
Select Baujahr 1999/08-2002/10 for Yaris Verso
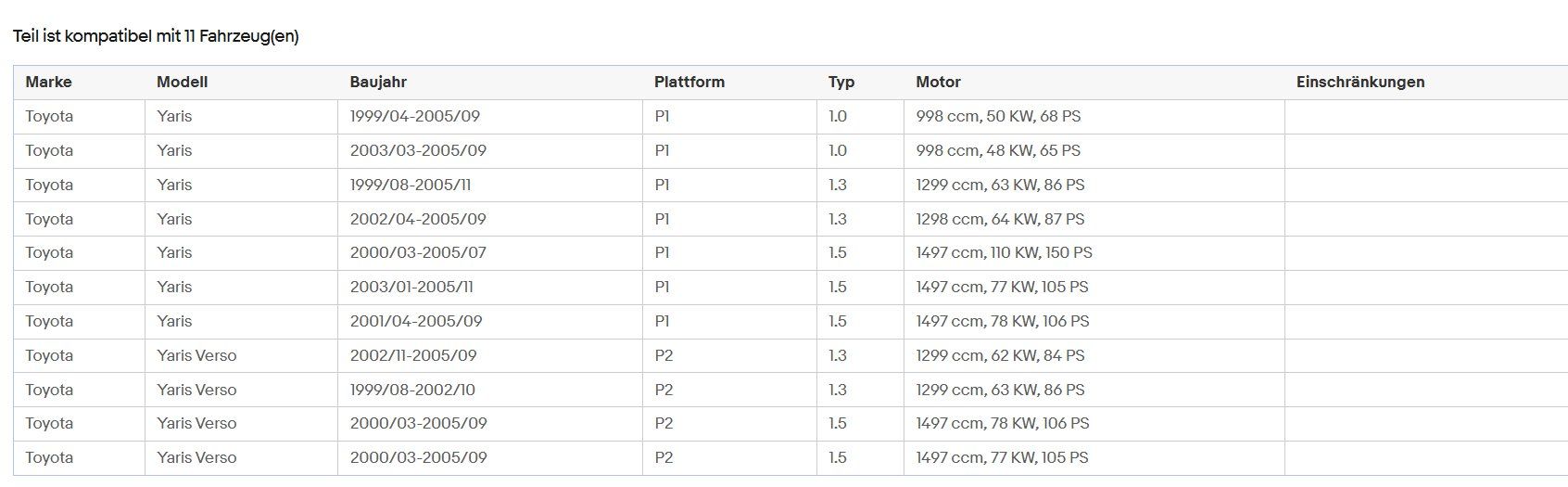pyautogui.click(x=412, y=390)
